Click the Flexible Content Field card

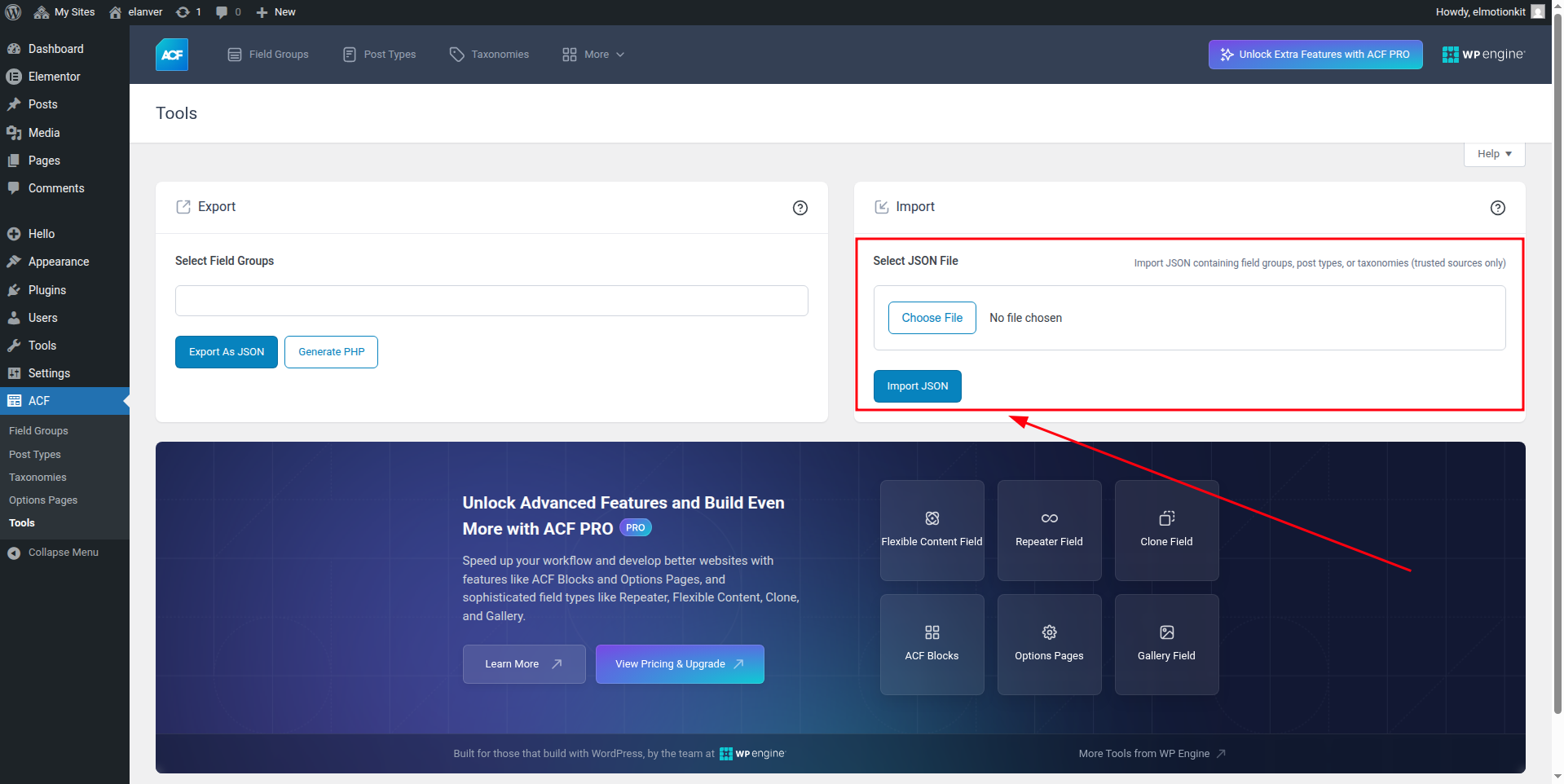click(x=932, y=531)
